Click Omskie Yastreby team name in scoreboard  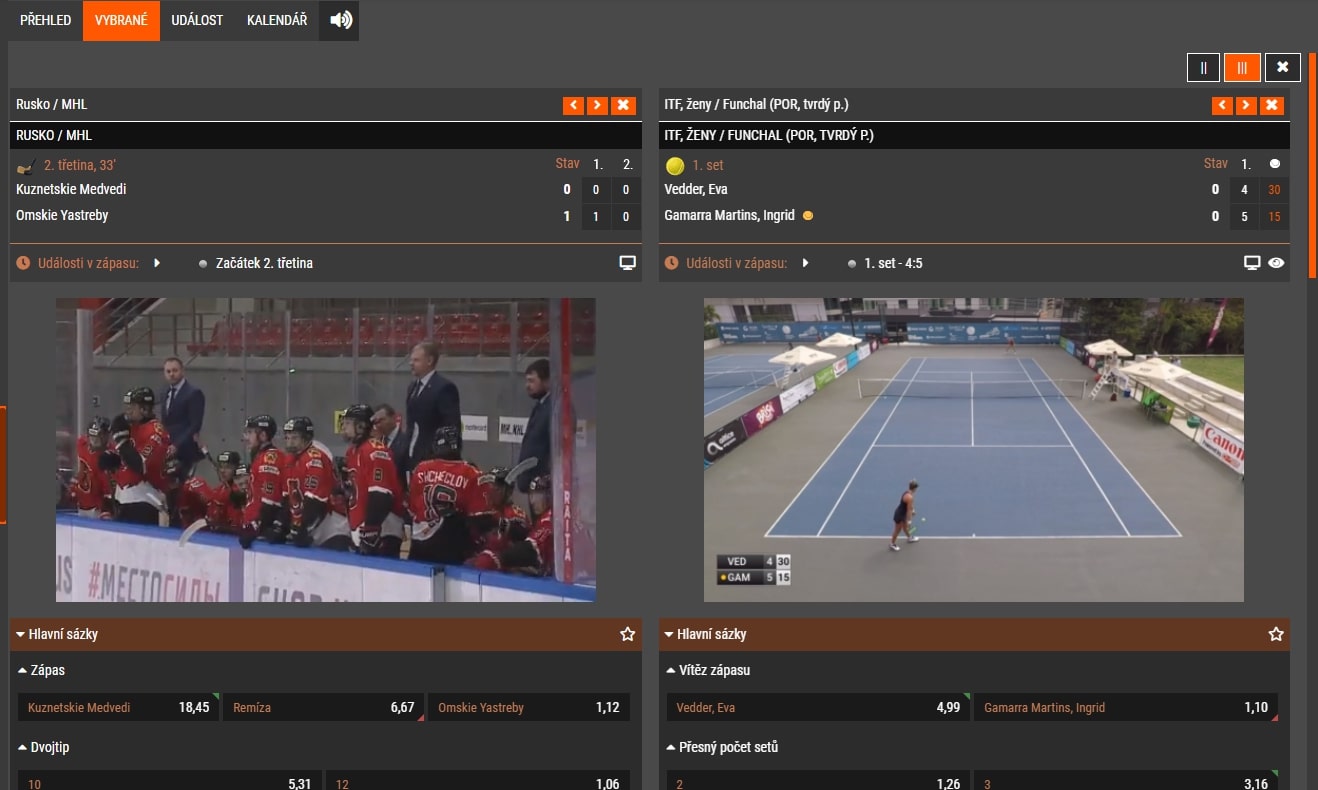(62, 215)
